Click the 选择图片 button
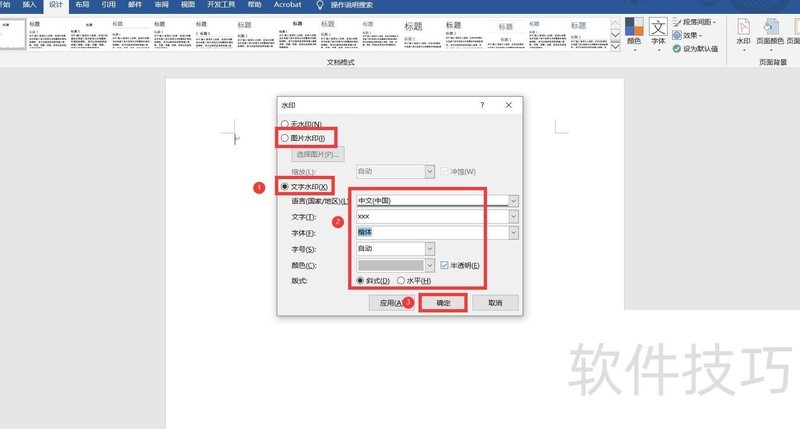 click(317, 154)
